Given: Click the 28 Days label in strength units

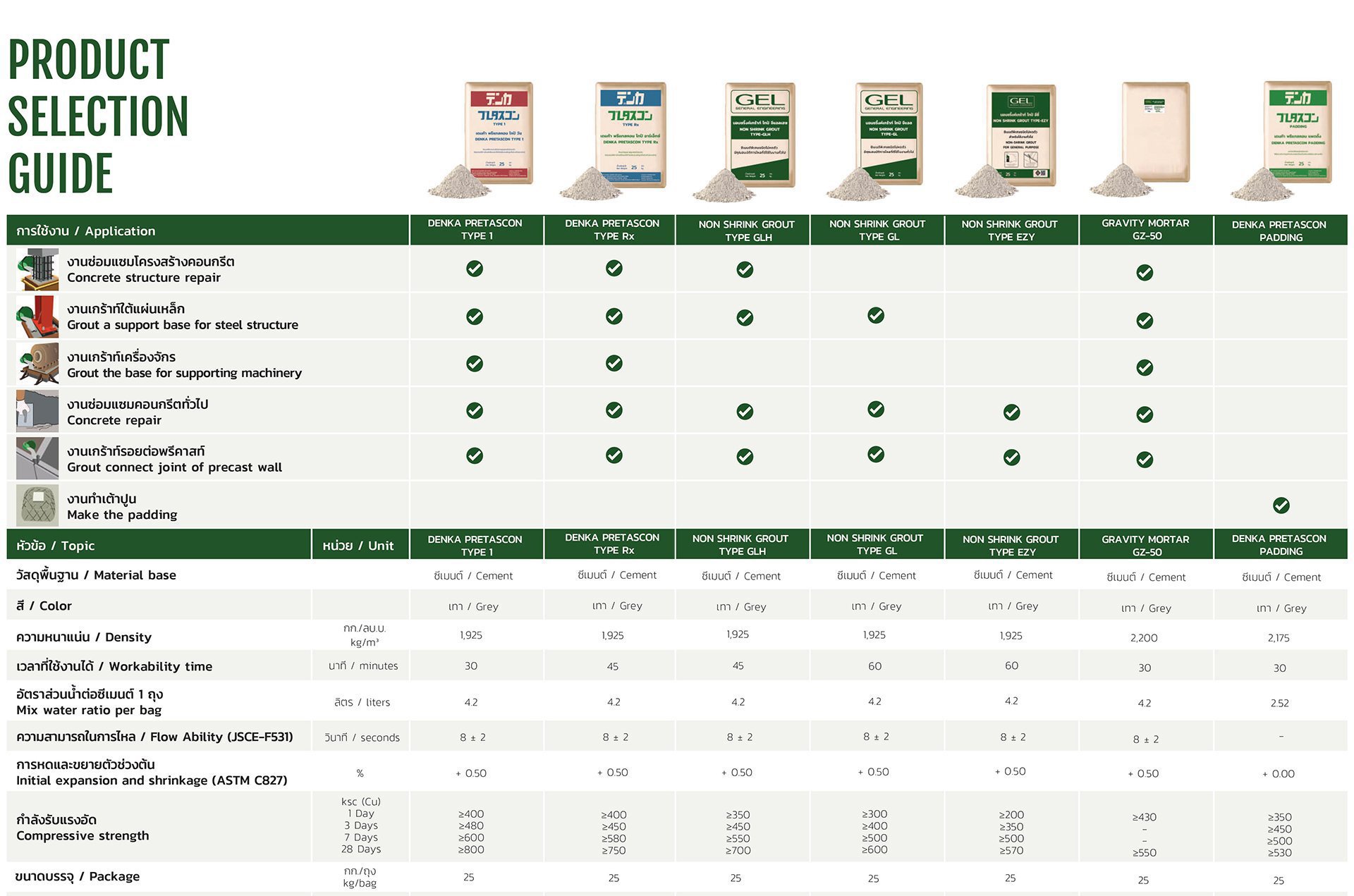Looking at the screenshot, I should tap(361, 849).
